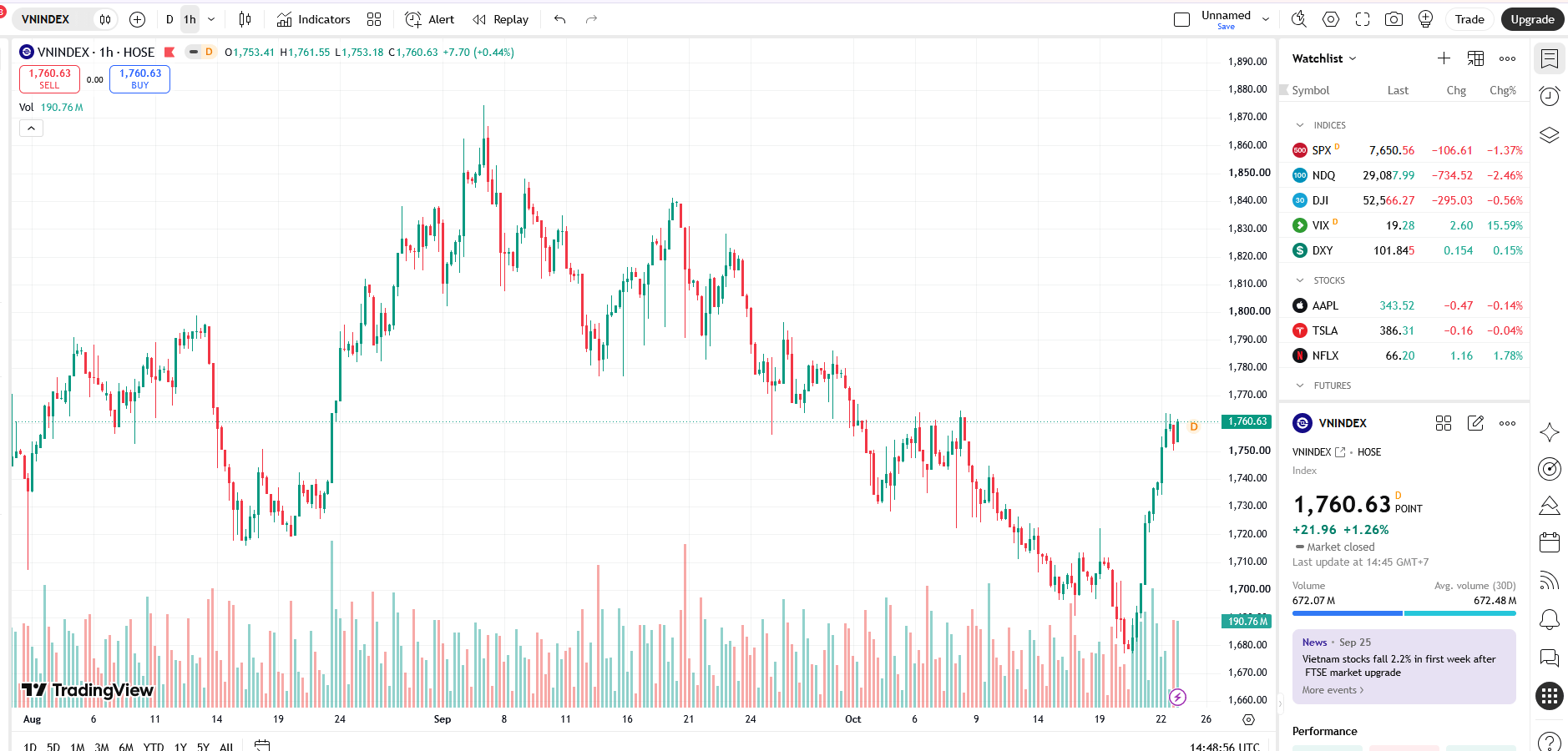Open the More events link

point(1333,690)
